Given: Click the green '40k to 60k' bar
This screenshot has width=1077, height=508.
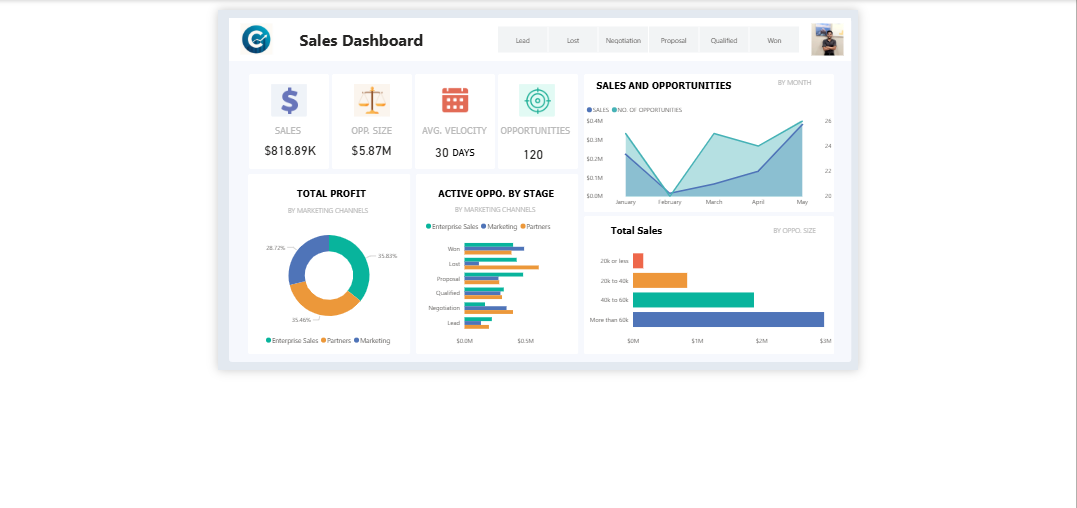Looking at the screenshot, I should 693,300.
